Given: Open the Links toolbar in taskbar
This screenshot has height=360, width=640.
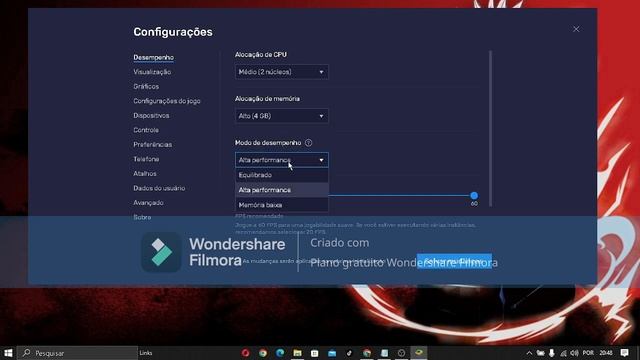Looking at the screenshot, I should click(146, 353).
